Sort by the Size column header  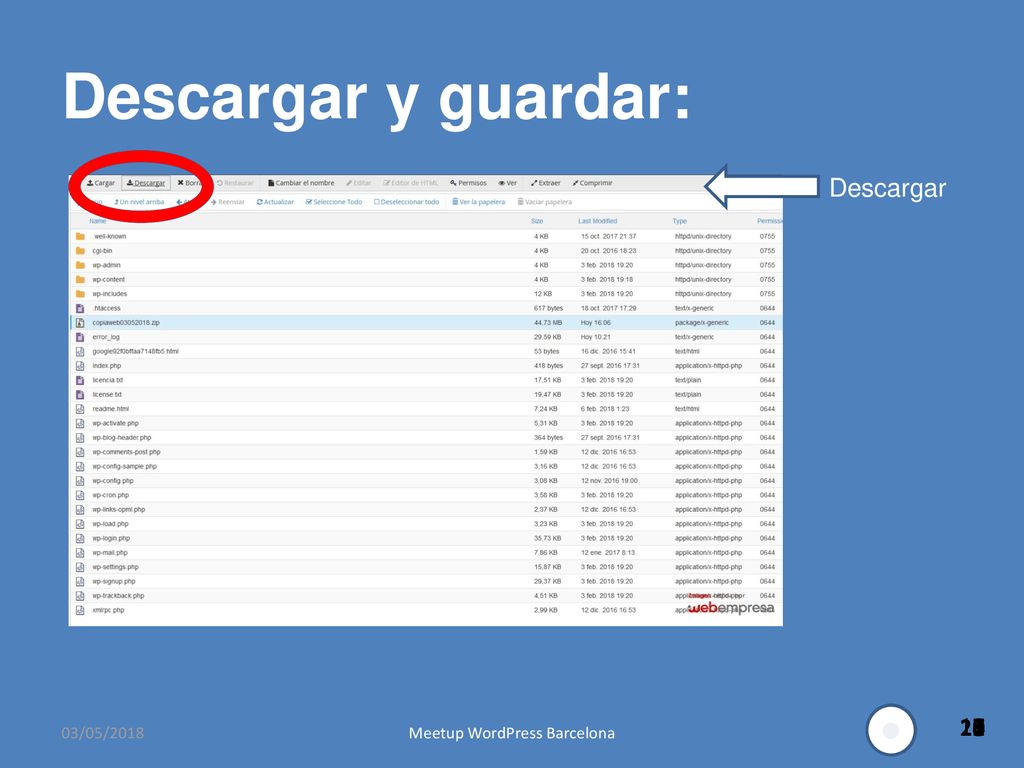[537, 221]
